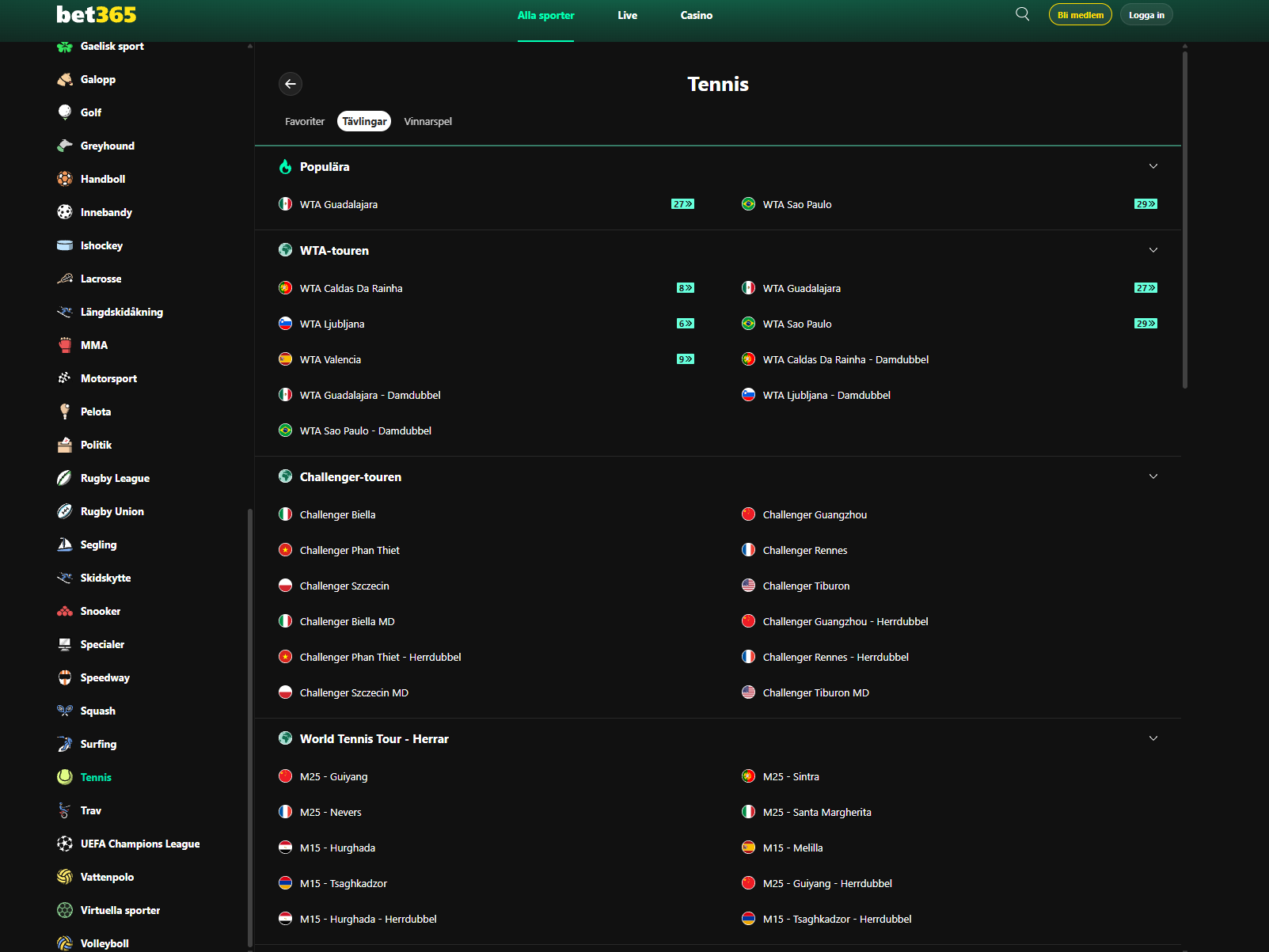Open Challenger Tiburon competition

click(x=807, y=586)
